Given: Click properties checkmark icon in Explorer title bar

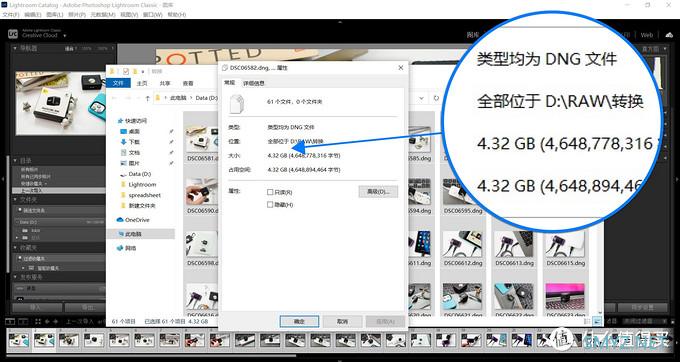Looking at the screenshot, I should point(126,71).
